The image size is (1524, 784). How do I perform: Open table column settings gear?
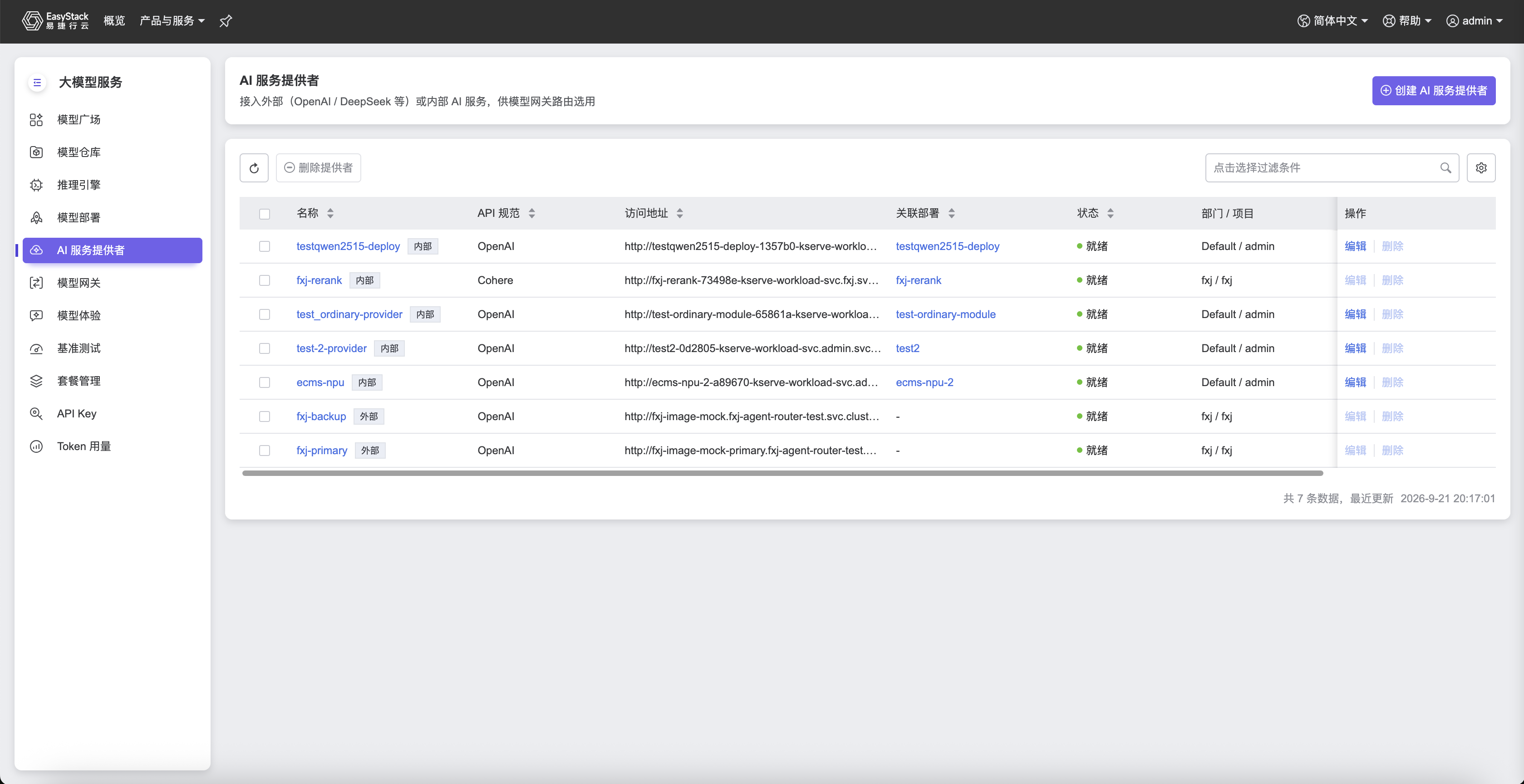pyautogui.click(x=1481, y=168)
